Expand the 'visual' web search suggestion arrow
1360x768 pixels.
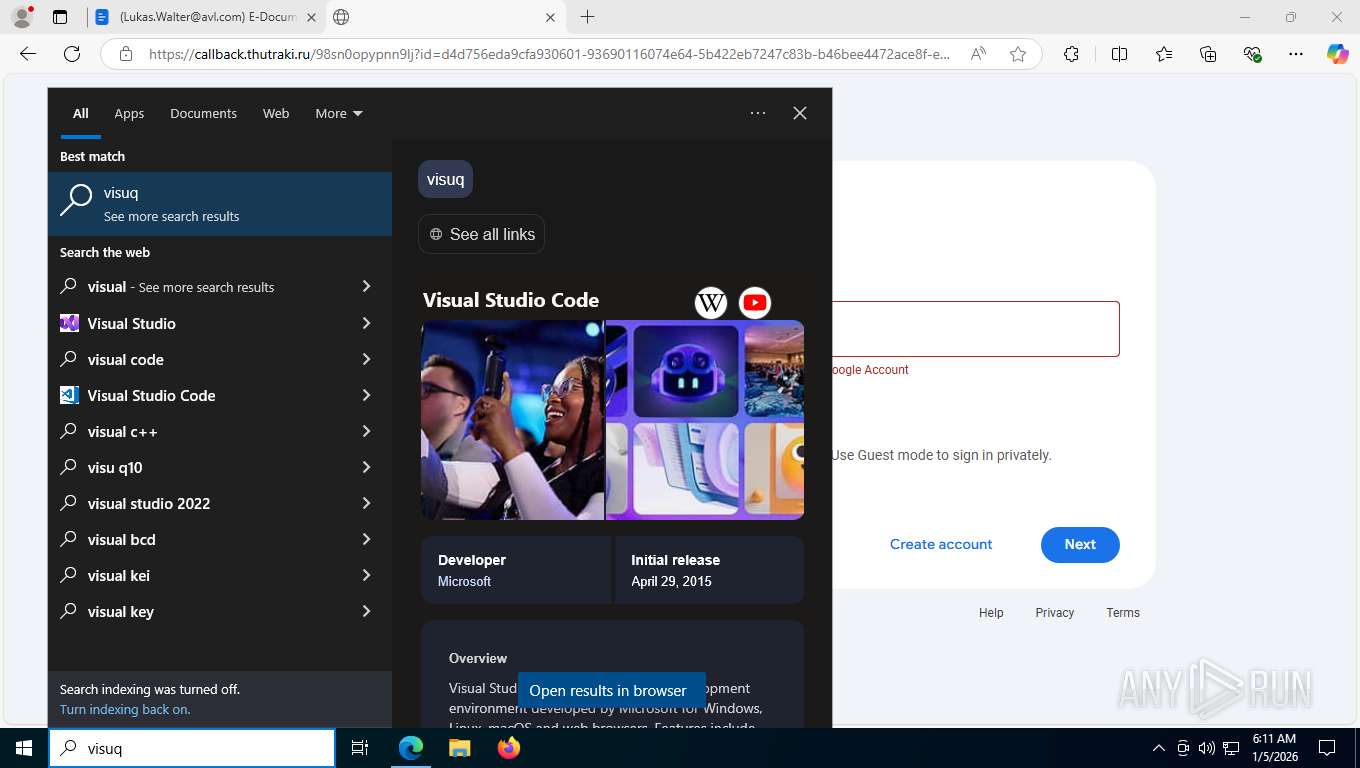click(x=366, y=287)
